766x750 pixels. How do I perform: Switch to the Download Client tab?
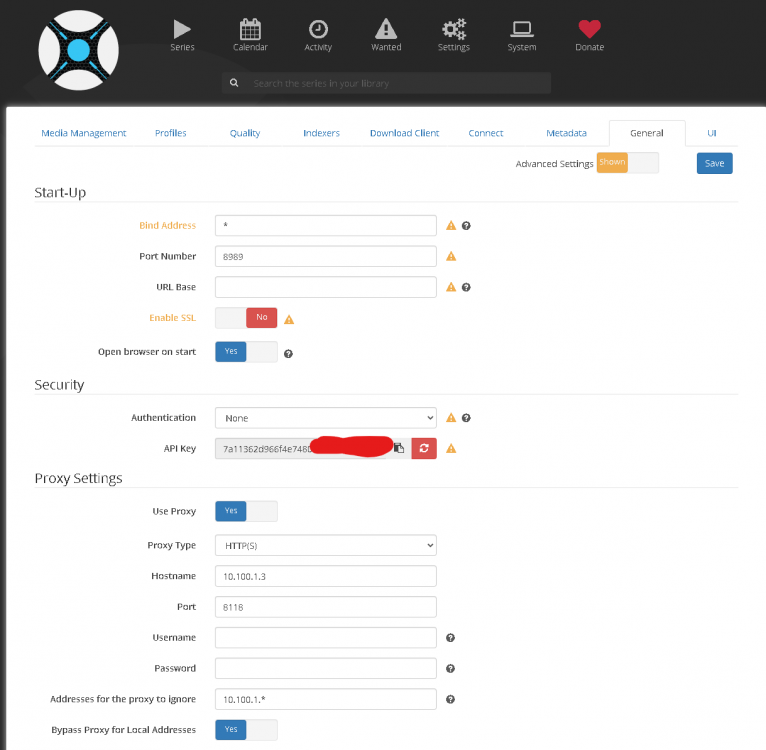[x=404, y=133]
